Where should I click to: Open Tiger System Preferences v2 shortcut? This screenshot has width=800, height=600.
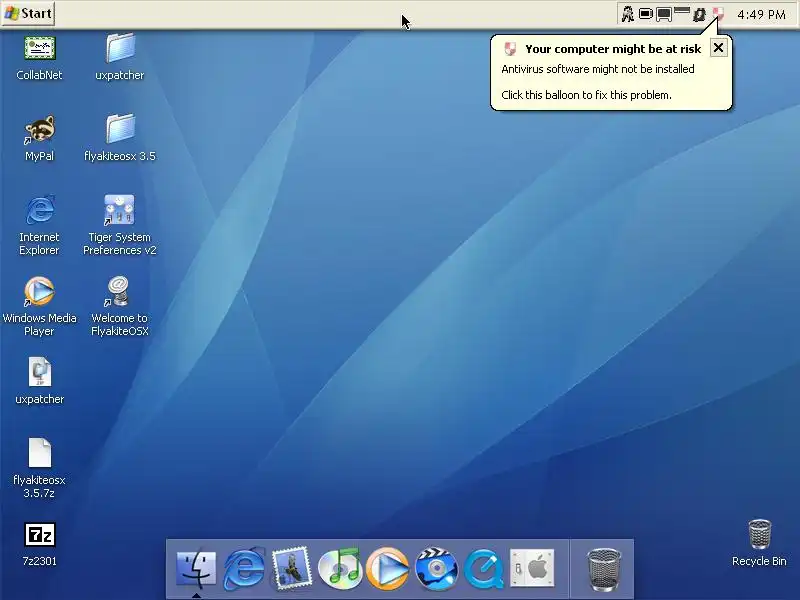click(120, 225)
